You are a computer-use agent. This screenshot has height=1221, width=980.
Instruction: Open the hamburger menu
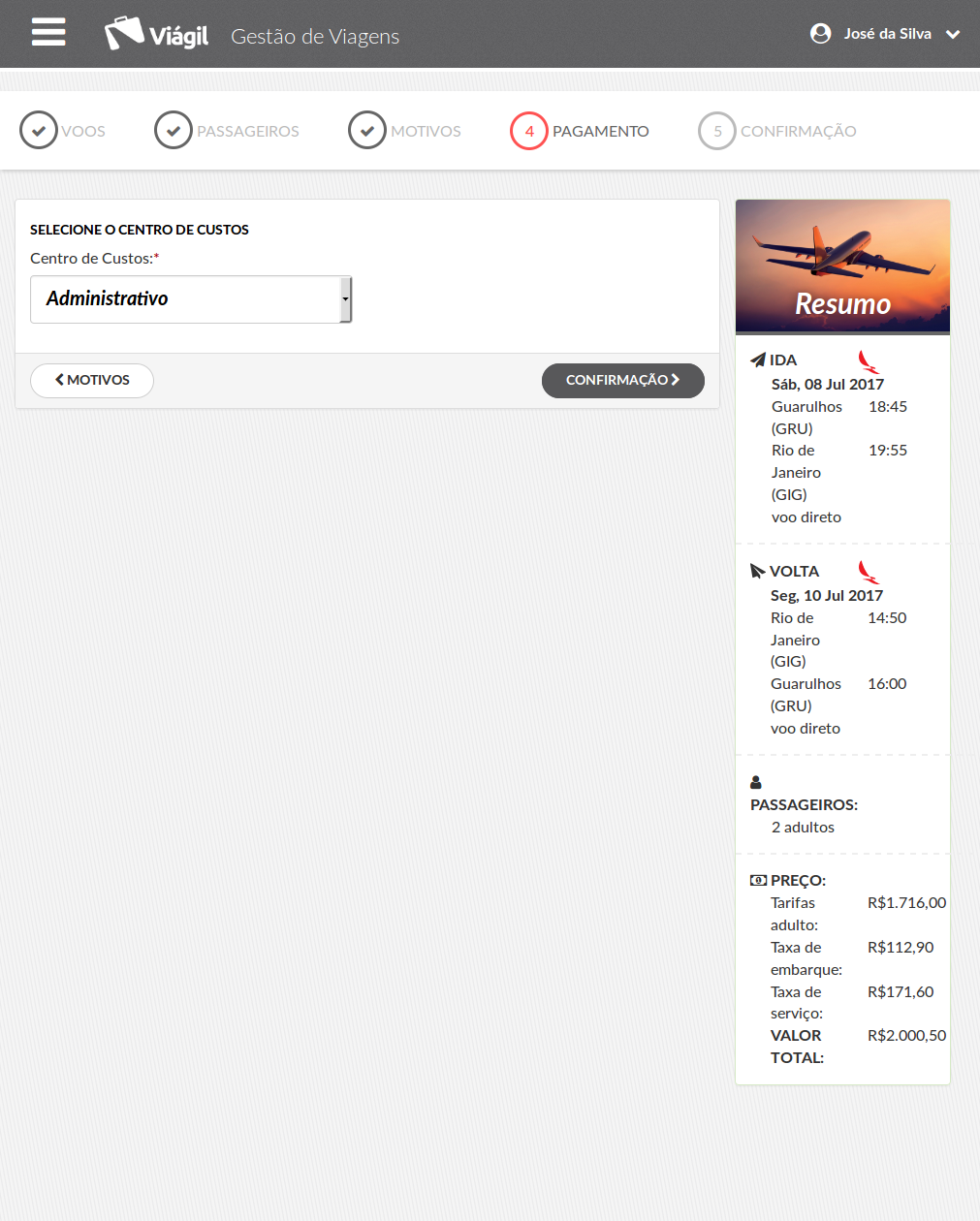coord(48,32)
